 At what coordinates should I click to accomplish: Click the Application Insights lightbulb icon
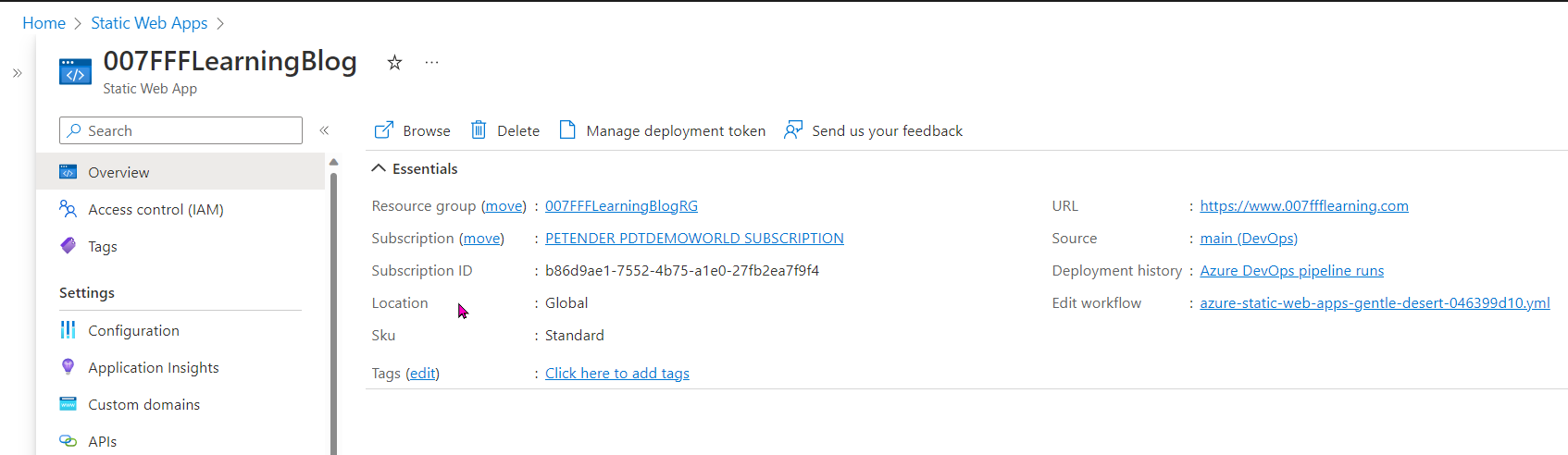pos(68,367)
